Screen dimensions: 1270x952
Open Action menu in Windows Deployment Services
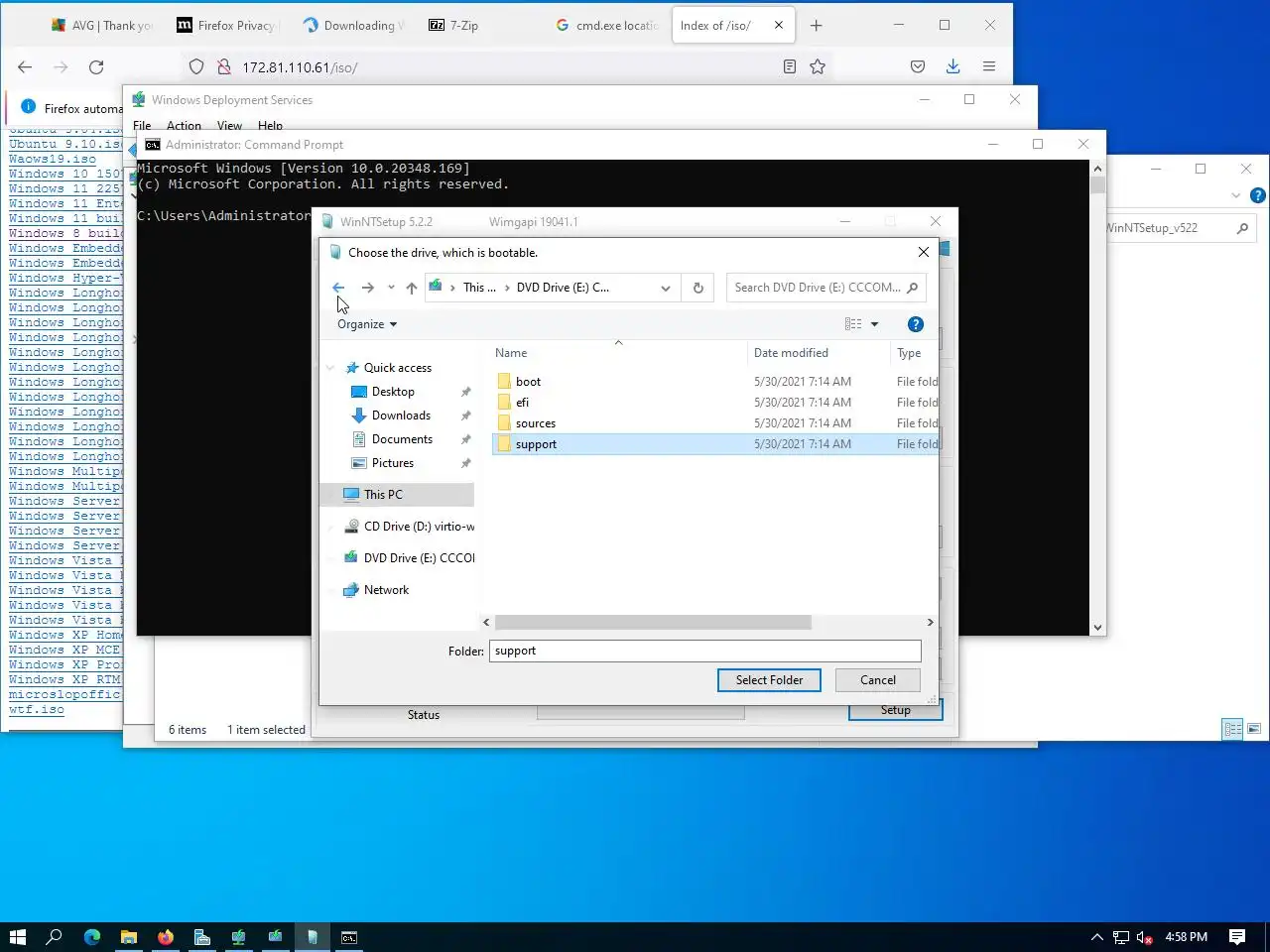pyautogui.click(x=184, y=126)
